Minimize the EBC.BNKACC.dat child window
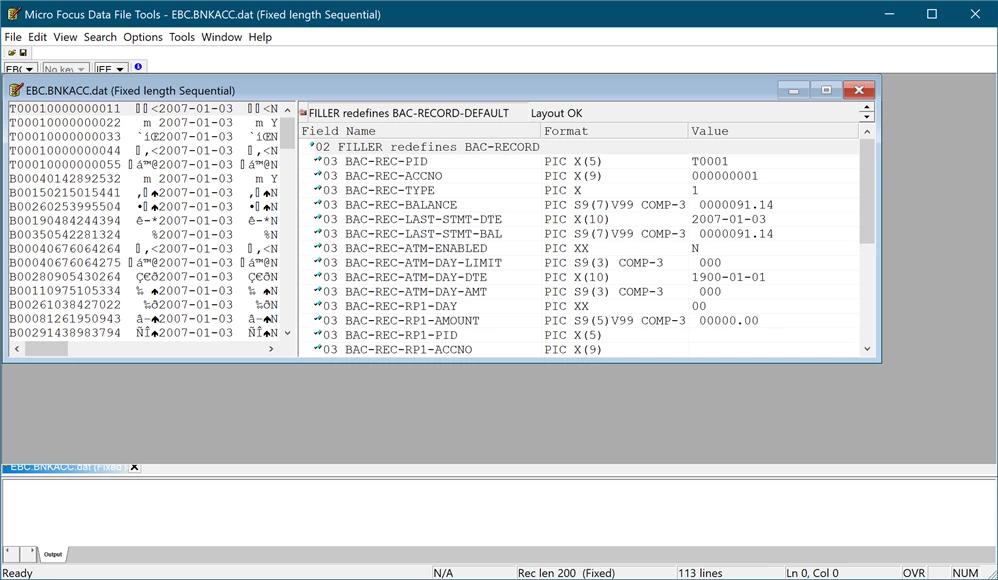The image size is (998, 580). tap(793, 90)
